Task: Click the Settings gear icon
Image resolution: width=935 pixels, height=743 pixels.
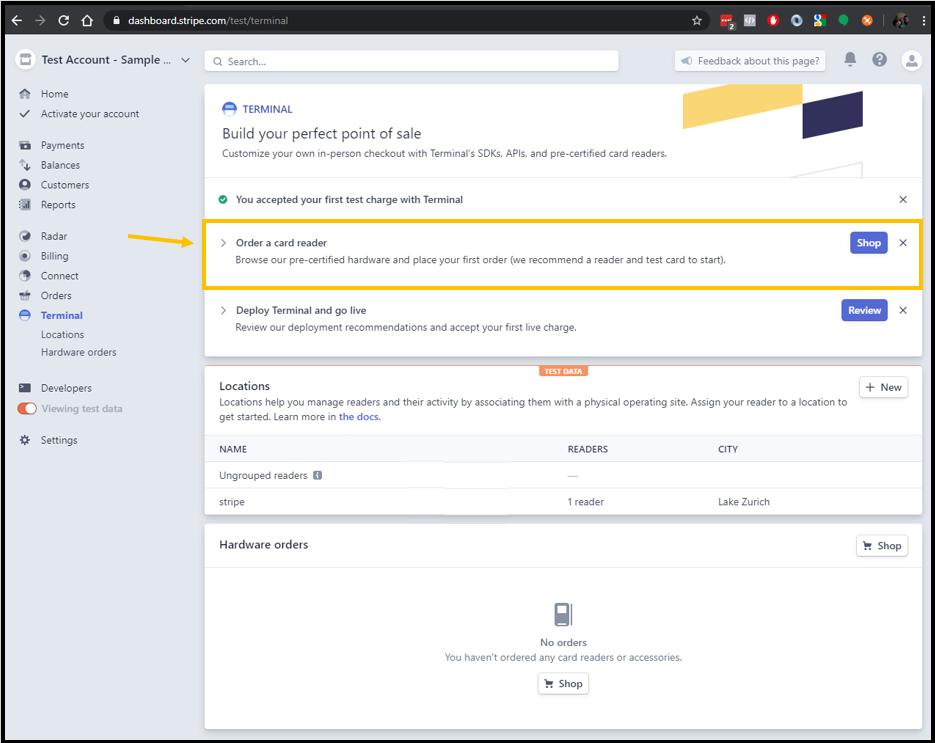Action: click(24, 440)
